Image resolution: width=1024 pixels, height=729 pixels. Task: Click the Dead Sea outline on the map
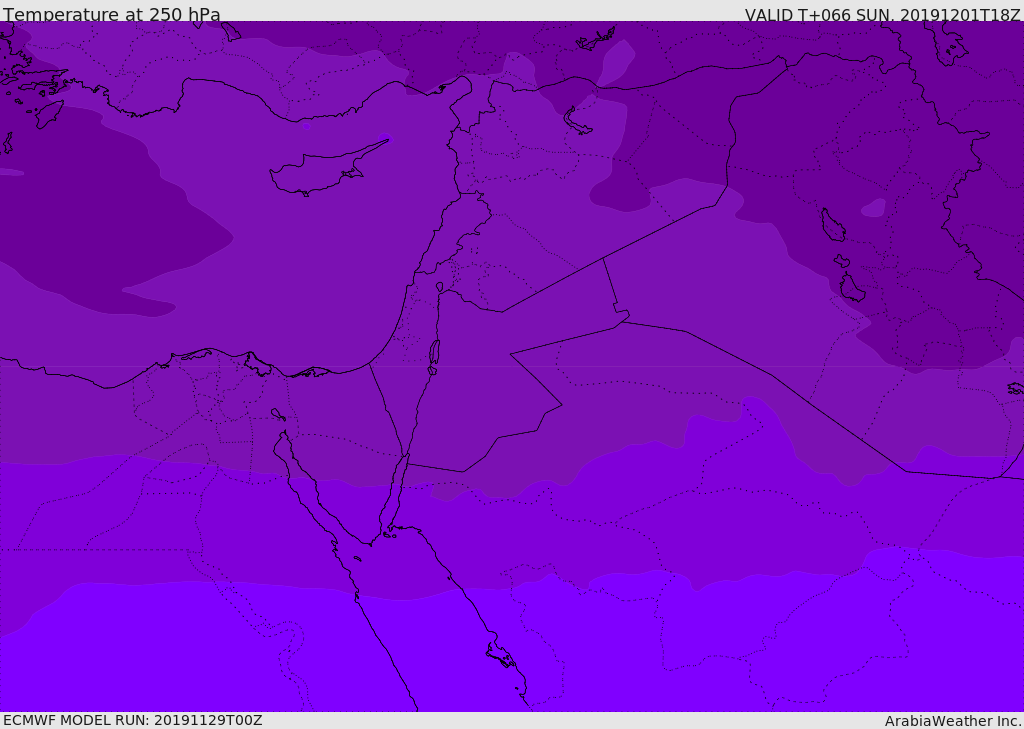click(x=434, y=353)
